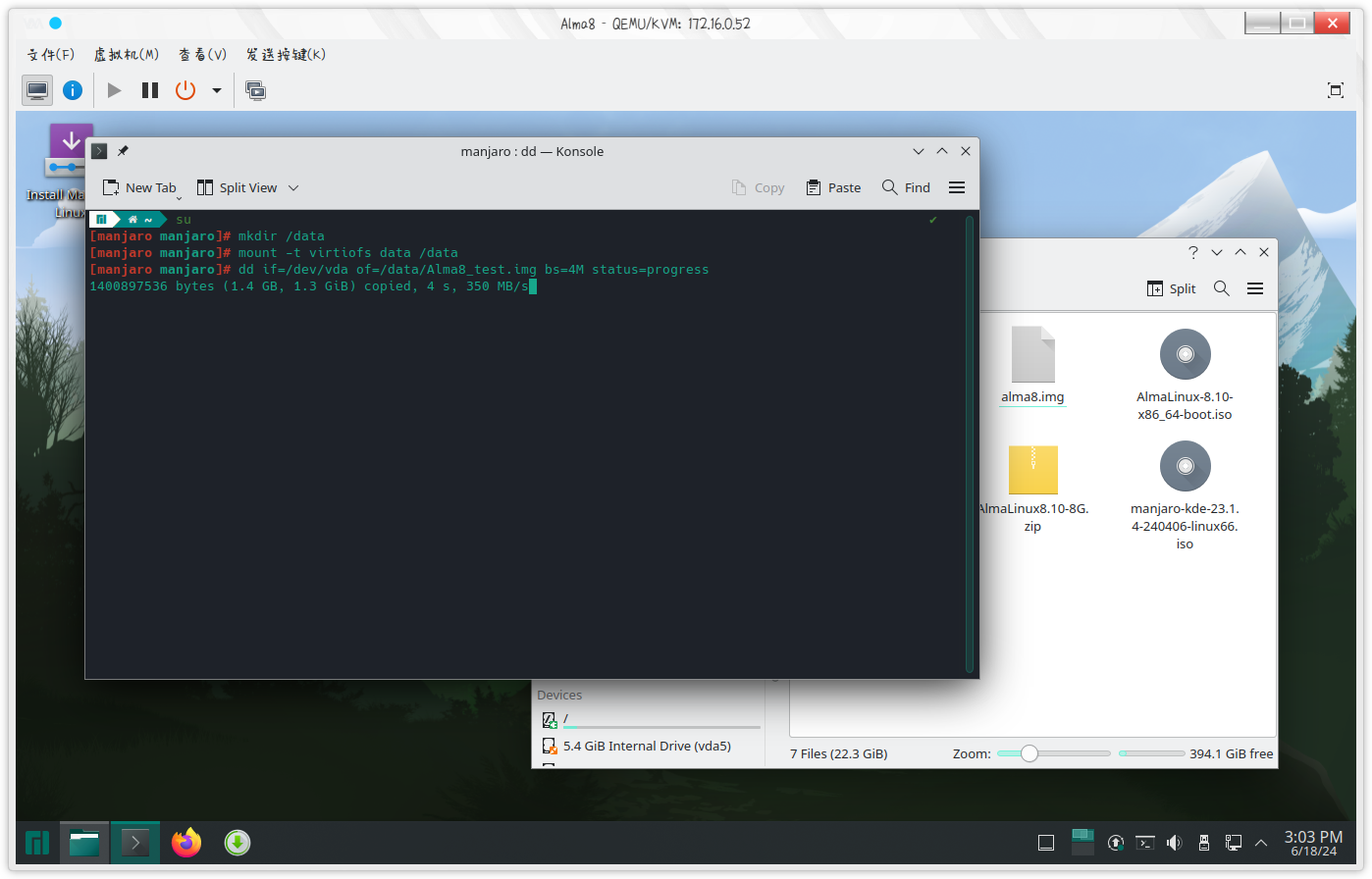
Task: Click the Konsole window terminal icon
Action: [x=99, y=151]
